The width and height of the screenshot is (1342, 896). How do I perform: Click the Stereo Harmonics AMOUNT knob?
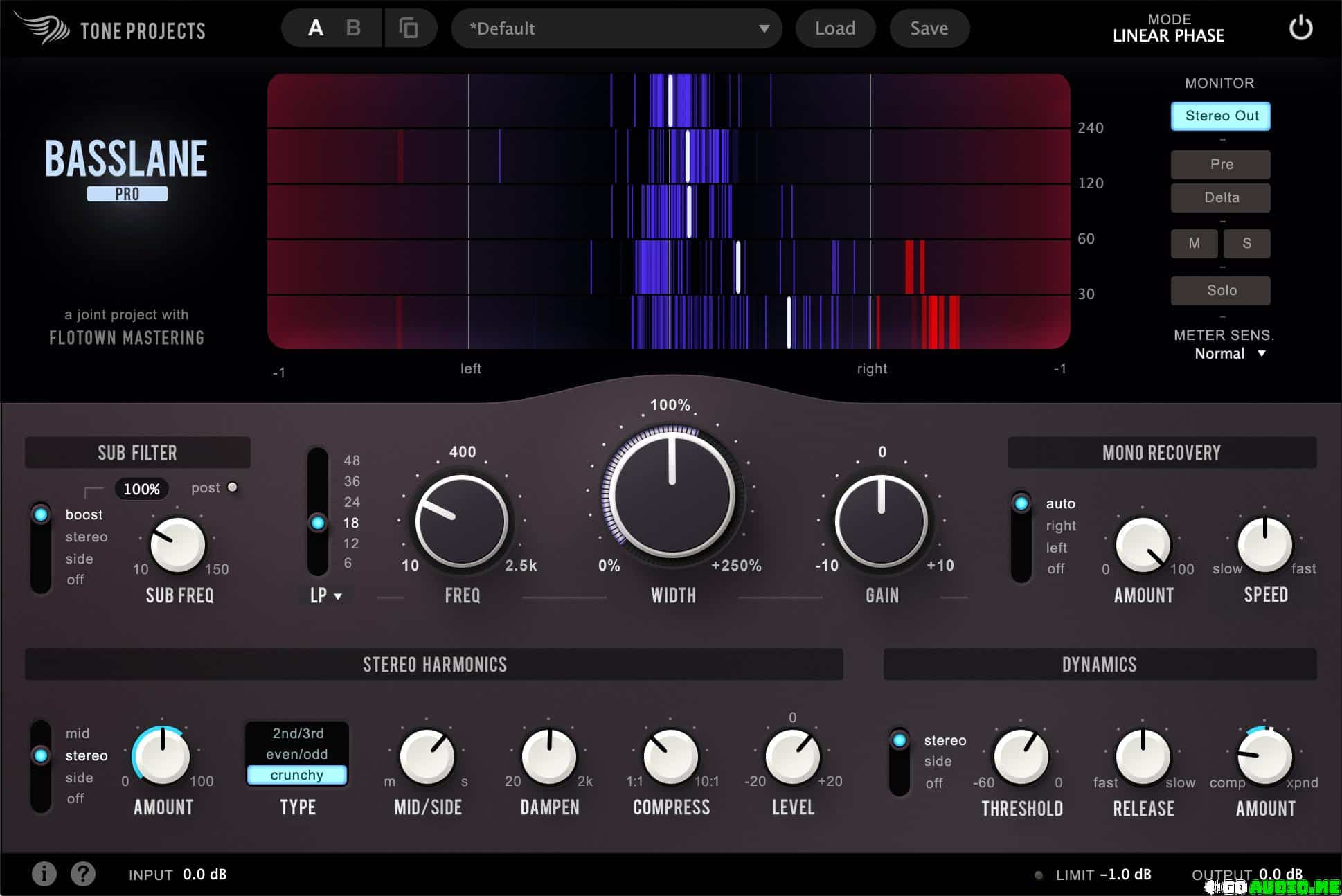click(x=162, y=756)
